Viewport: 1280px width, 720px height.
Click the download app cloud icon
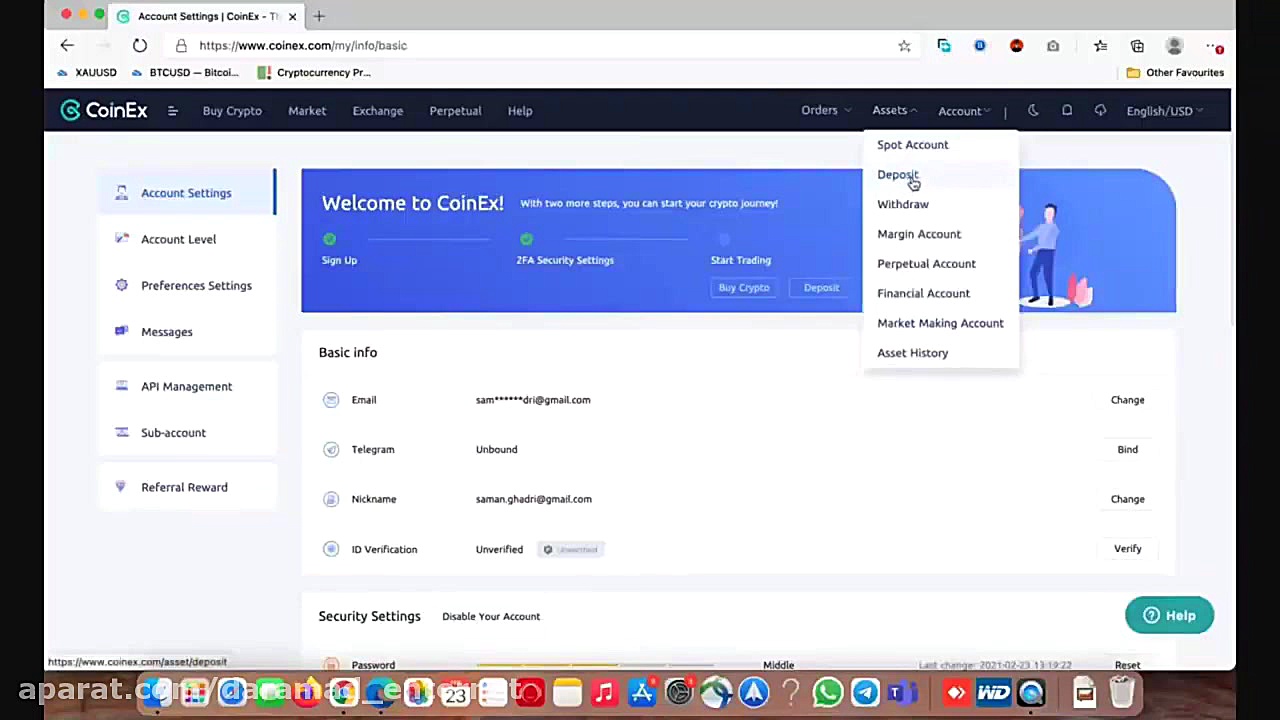pyautogui.click(x=1100, y=111)
